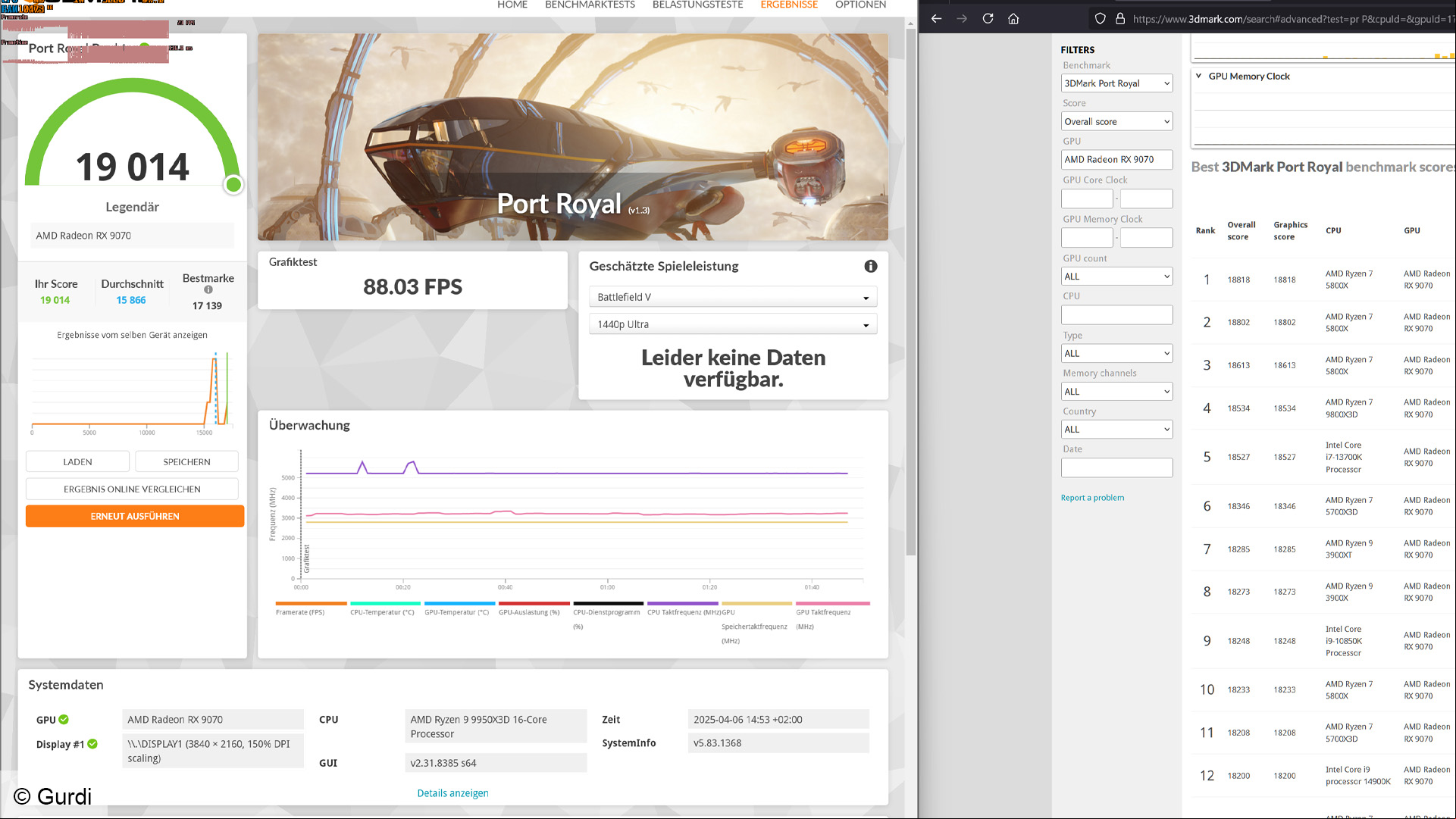Image resolution: width=1456 pixels, height=819 pixels.
Task: Reload the 3dmark.com page
Action: [x=988, y=19]
